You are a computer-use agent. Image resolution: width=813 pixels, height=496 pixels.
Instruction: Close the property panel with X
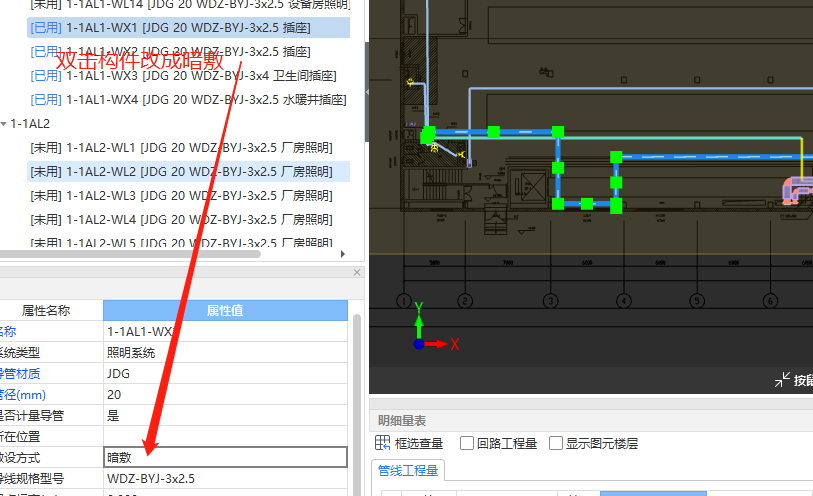pos(357,272)
